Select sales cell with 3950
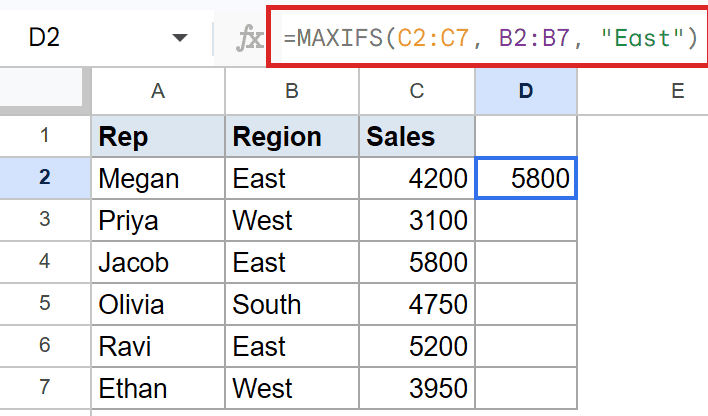Image resolution: width=708 pixels, height=416 pixels. [417, 388]
